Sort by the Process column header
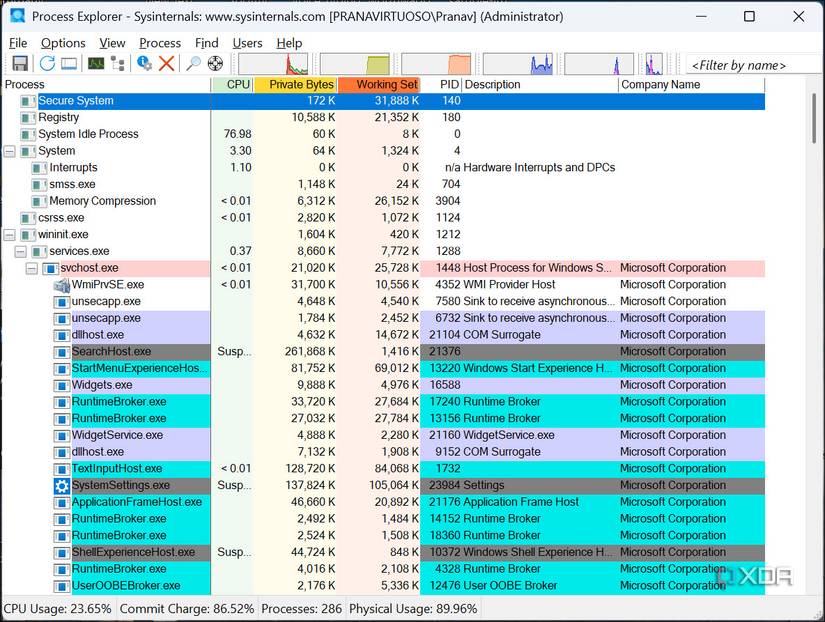825x622 pixels. 107,85
